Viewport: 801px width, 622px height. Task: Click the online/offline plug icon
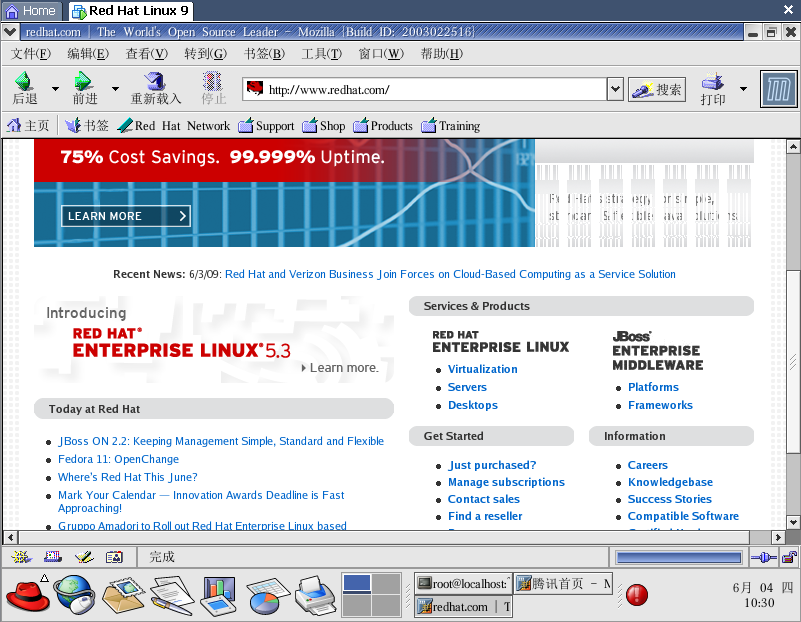764,558
